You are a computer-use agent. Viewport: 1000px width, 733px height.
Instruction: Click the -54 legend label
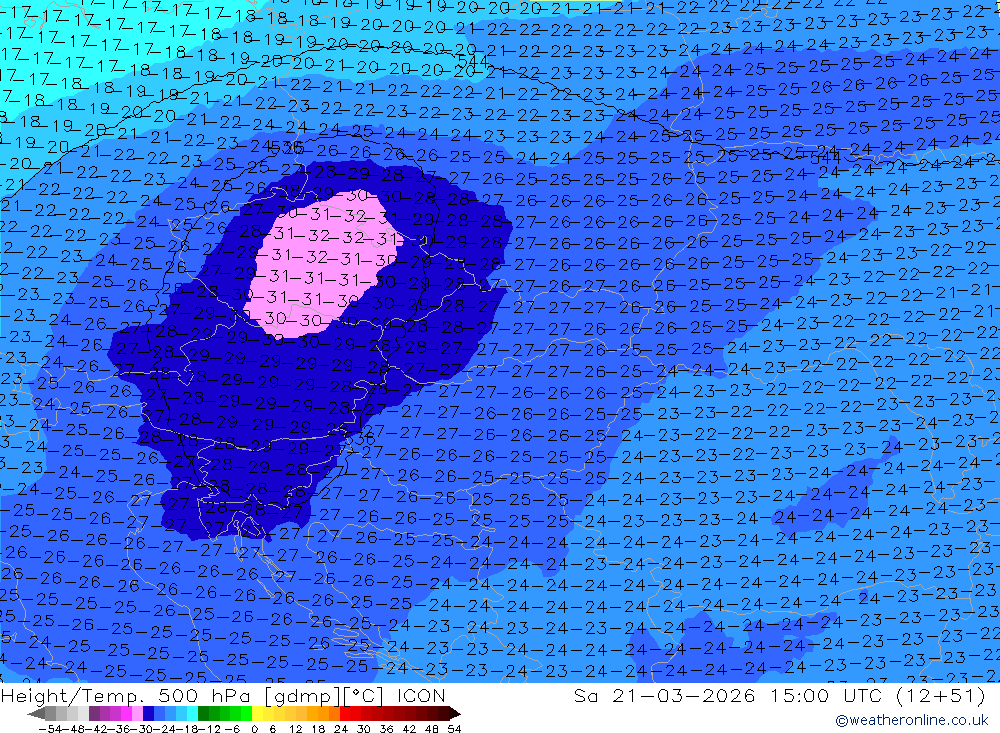[x=51, y=729]
